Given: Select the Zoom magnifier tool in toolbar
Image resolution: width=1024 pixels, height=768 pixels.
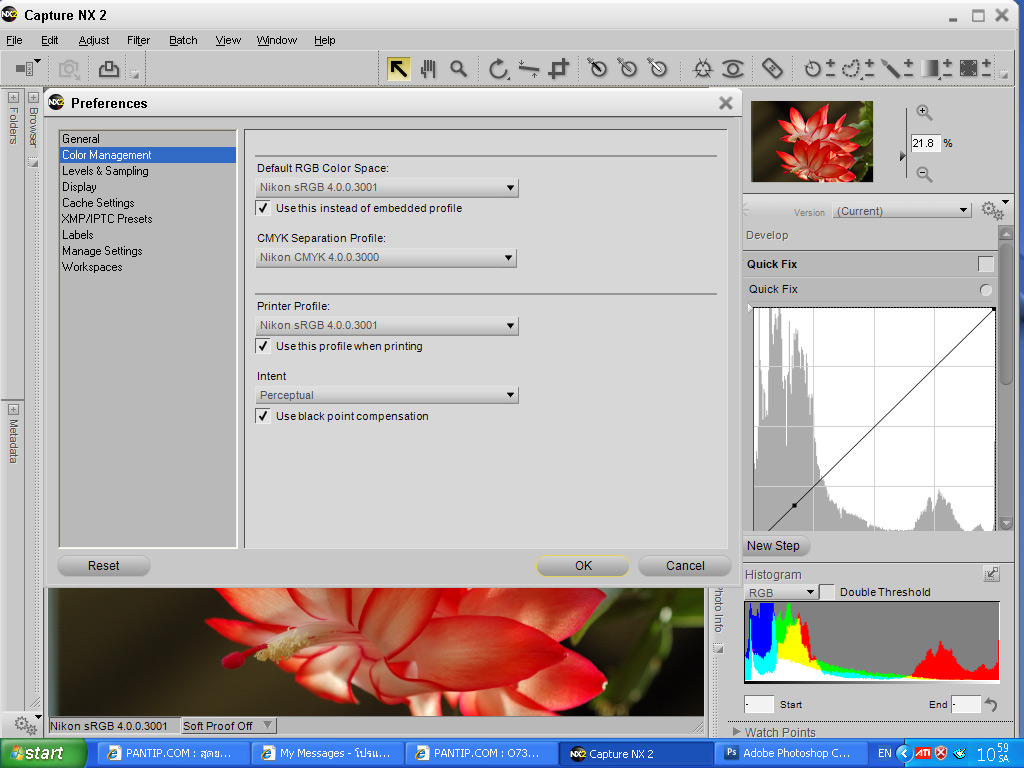Looking at the screenshot, I should pos(458,69).
